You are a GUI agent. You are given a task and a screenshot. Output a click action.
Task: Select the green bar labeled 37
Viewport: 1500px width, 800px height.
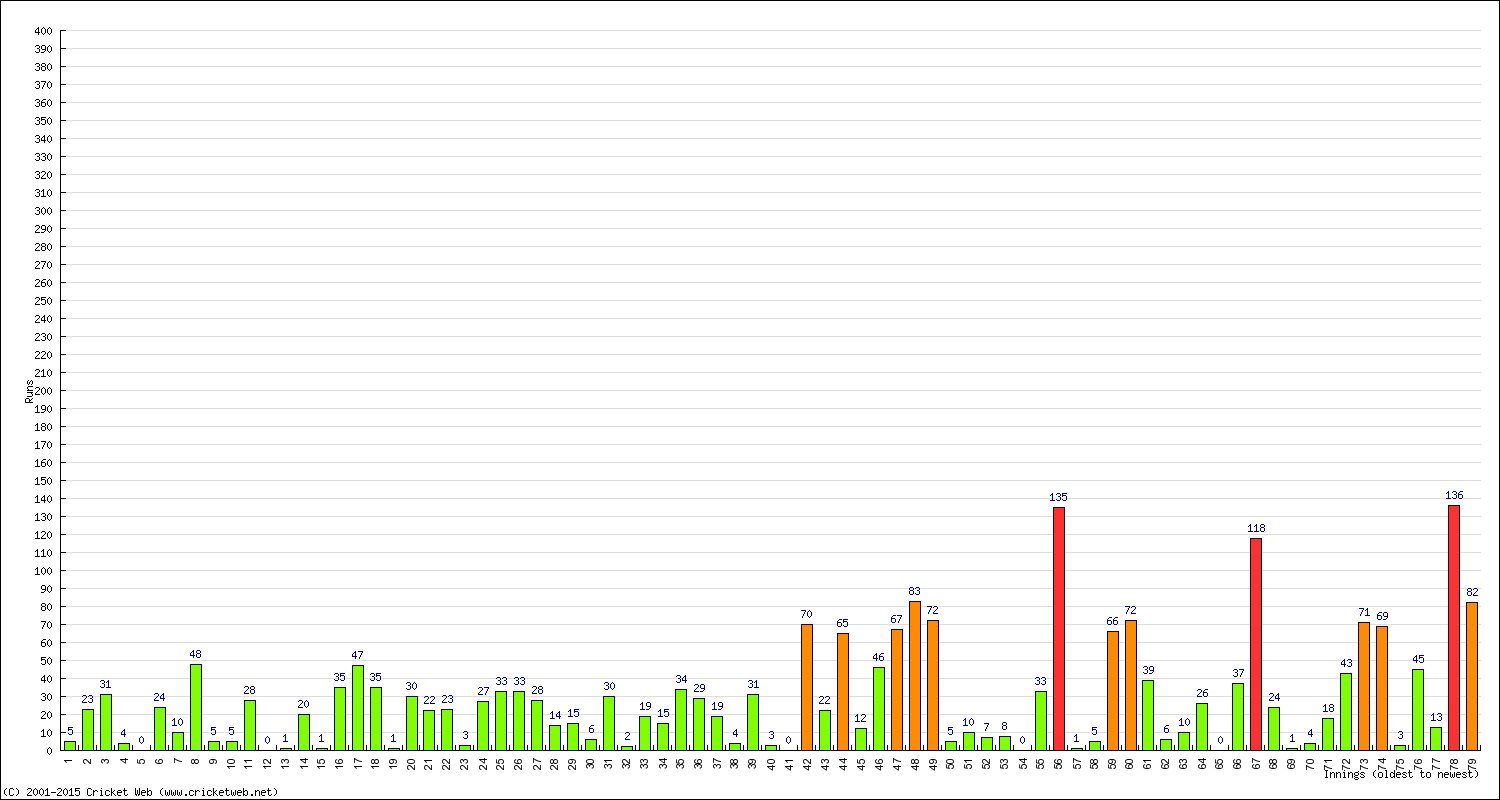point(1238,717)
